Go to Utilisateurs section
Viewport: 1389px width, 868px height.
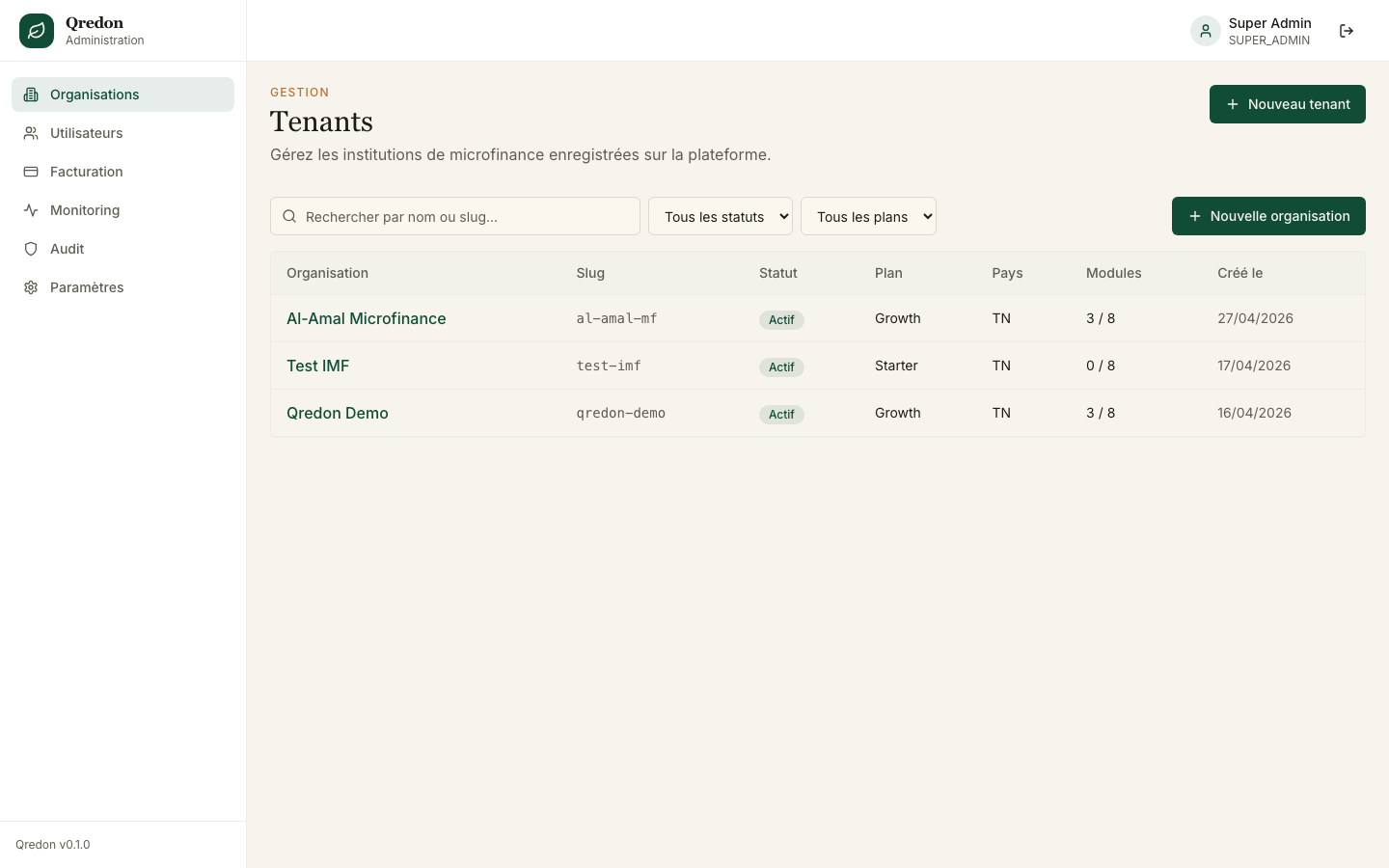pyautogui.click(x=123, y=133)
